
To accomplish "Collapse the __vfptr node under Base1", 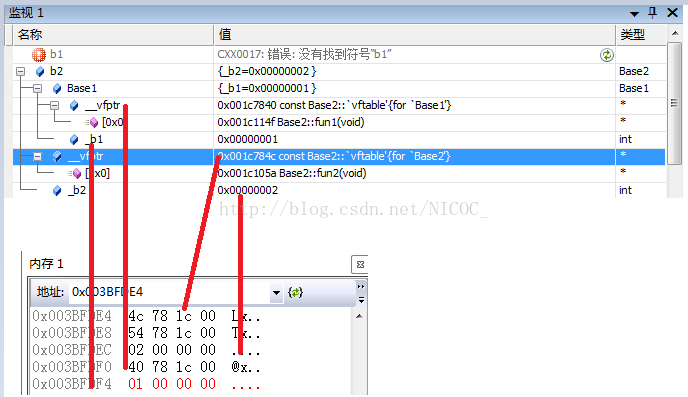I will click(x=54, y=106).
